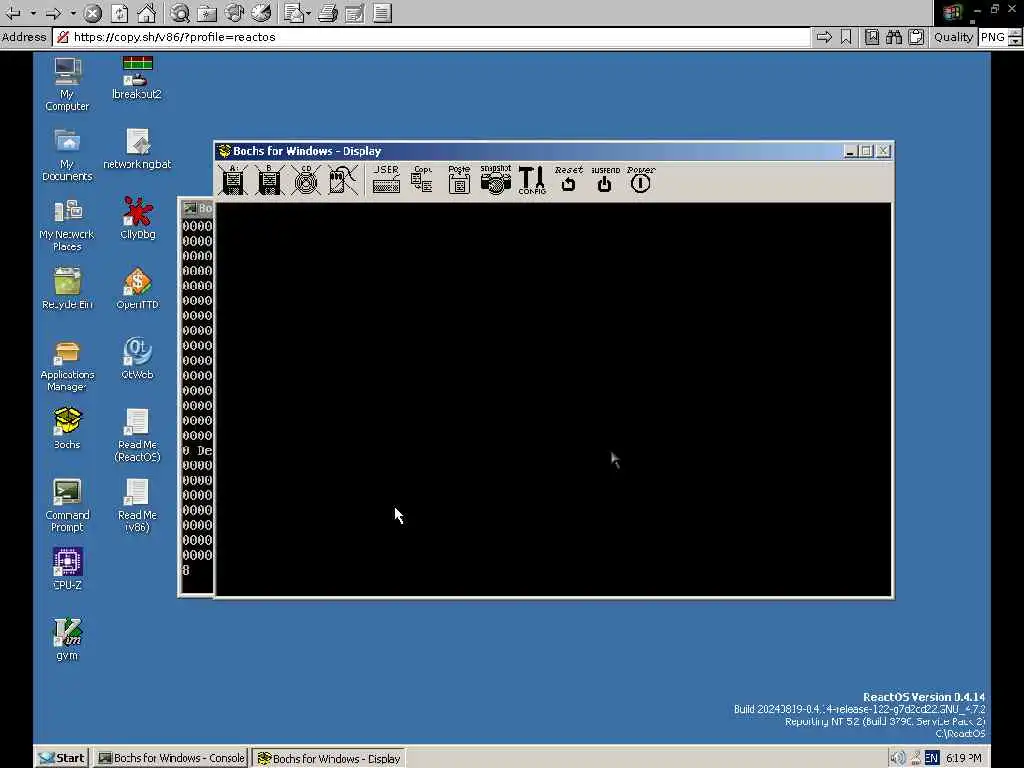This screenshot has width=1024, height=768.
Task: Click the browser History clock icon
Action: 261,13
